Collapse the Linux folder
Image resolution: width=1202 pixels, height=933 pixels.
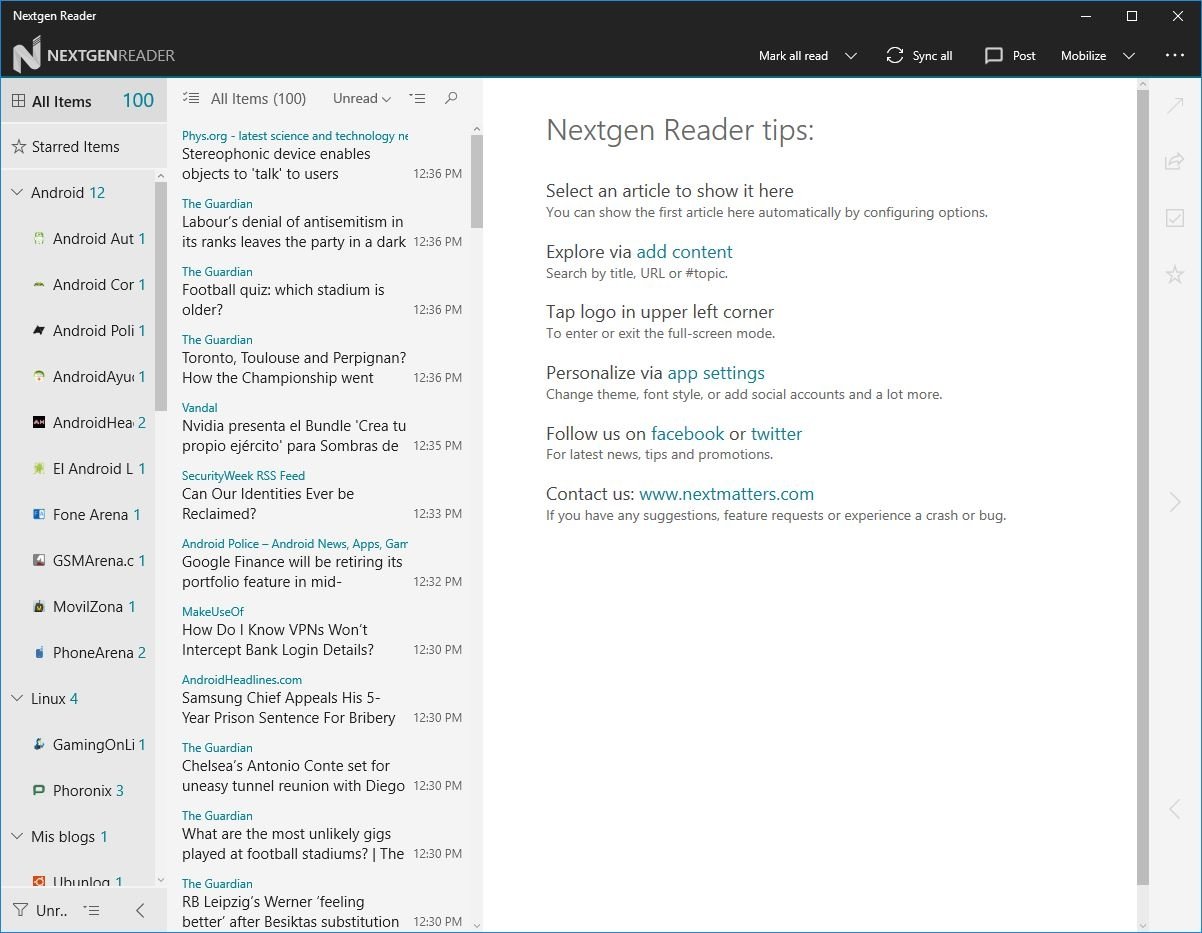[17, 698]
